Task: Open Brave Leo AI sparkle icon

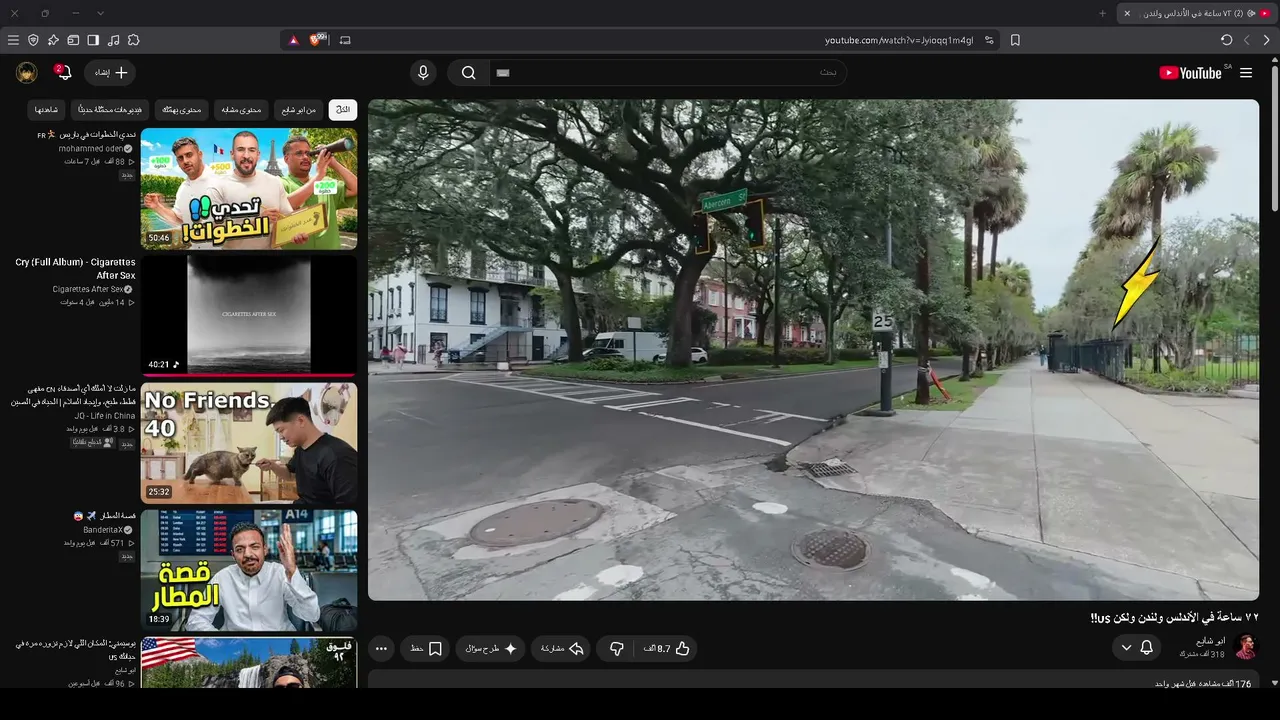Action: tap(53, 40)
